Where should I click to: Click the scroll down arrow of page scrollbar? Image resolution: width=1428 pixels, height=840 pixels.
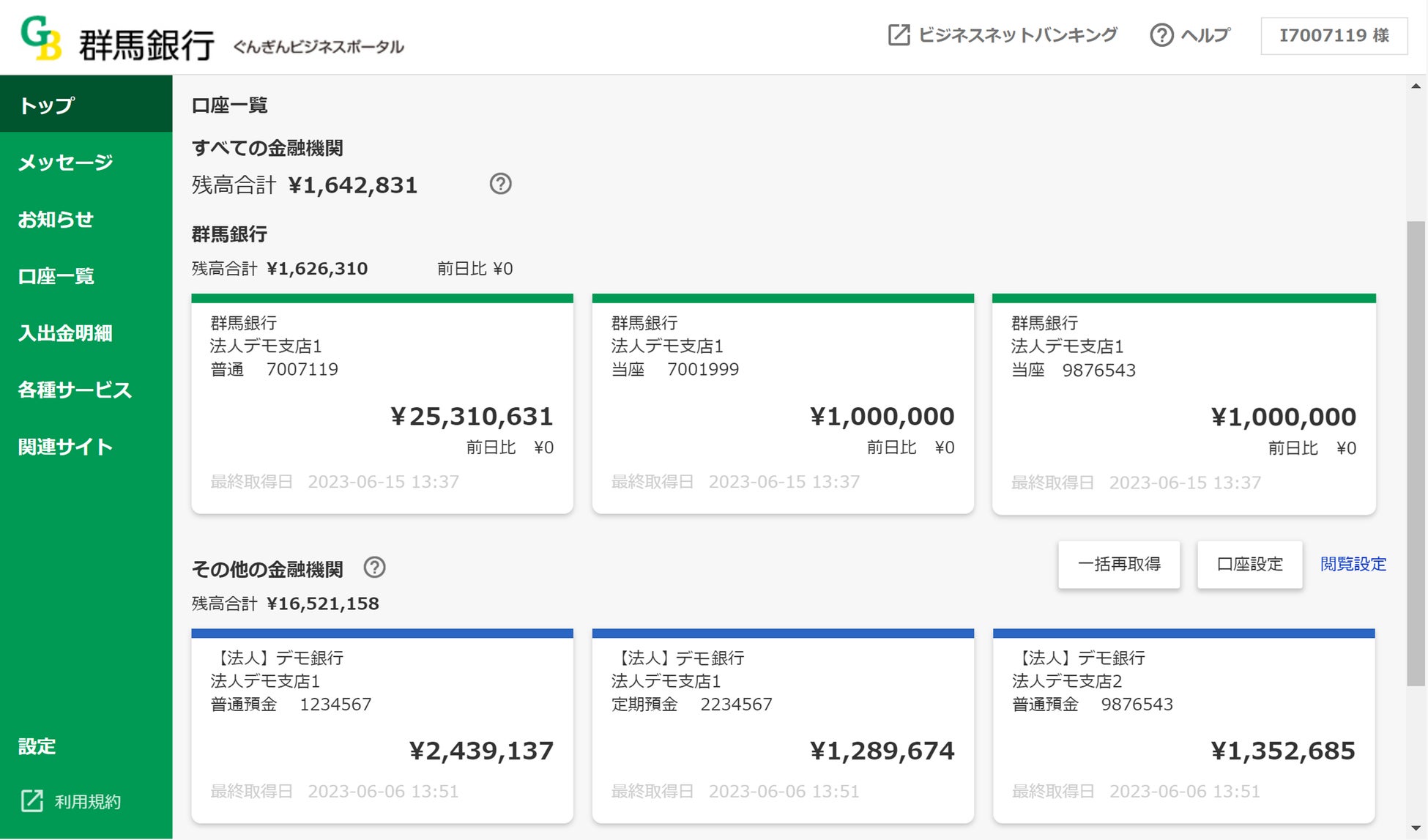(x=1416, y=829)
